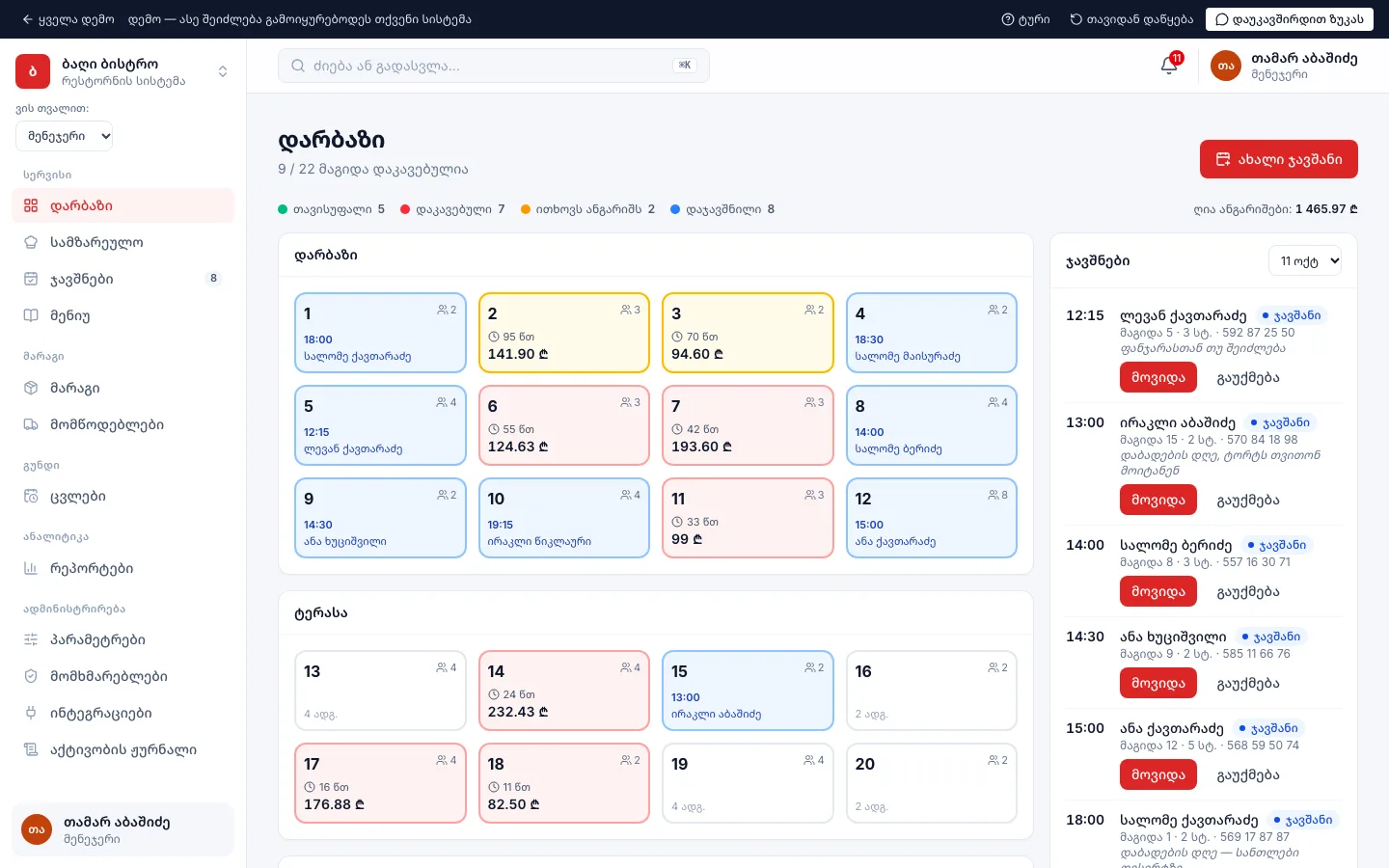Open the თამარ აბაშიძე header profile

(1284, 66)
